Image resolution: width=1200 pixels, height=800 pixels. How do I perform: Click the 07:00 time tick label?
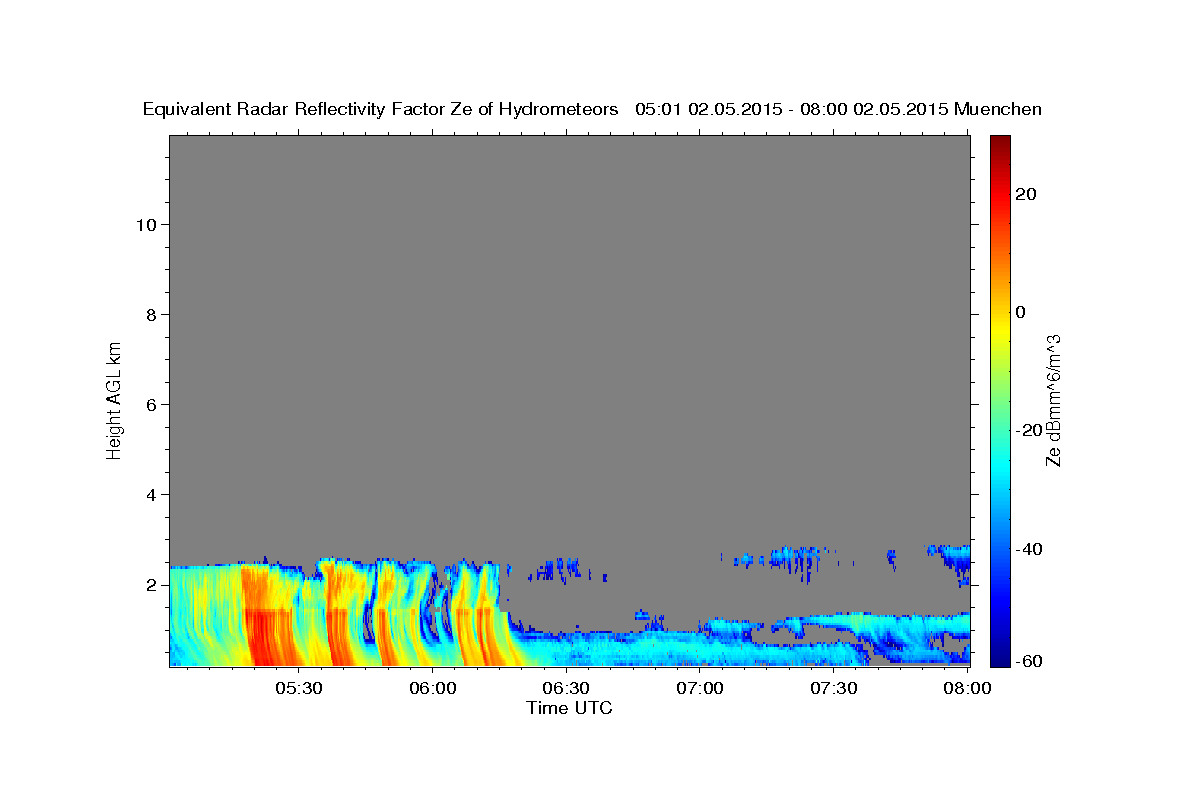700,689
